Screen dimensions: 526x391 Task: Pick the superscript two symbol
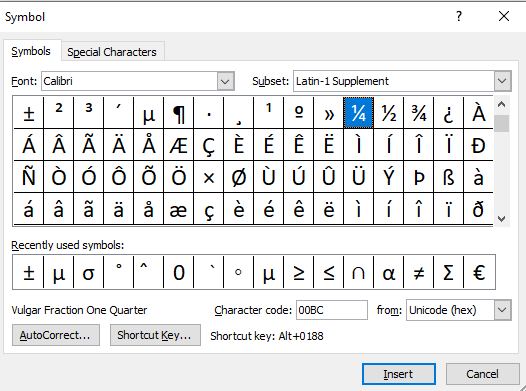(59, 113)
